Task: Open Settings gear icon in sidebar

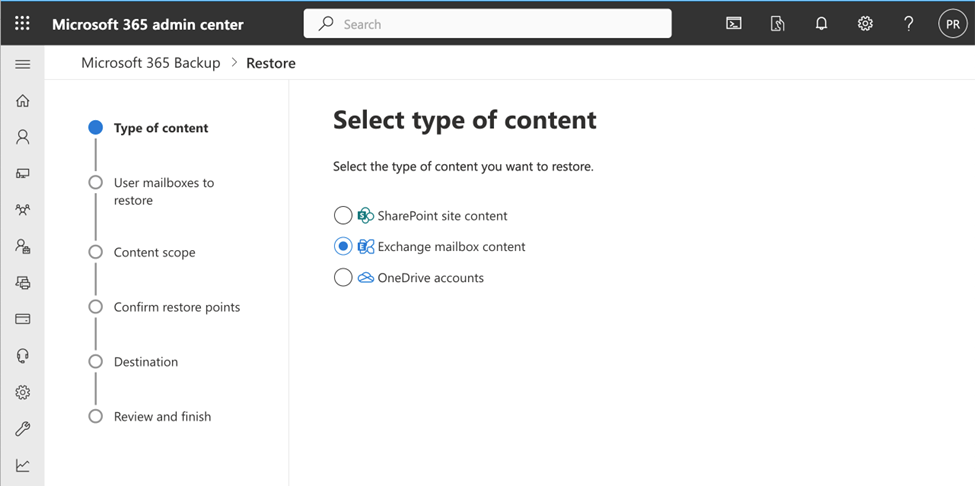Action: pos(22,392)
